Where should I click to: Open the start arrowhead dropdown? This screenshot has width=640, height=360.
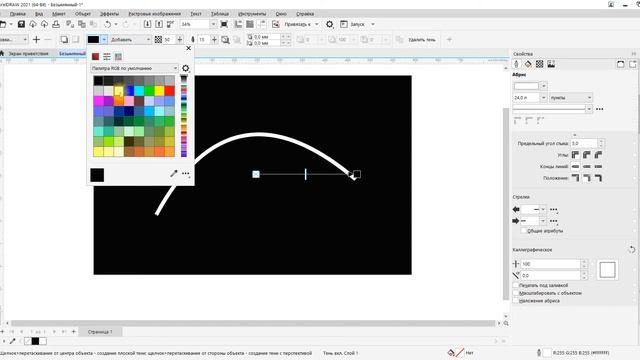(543, 209)
